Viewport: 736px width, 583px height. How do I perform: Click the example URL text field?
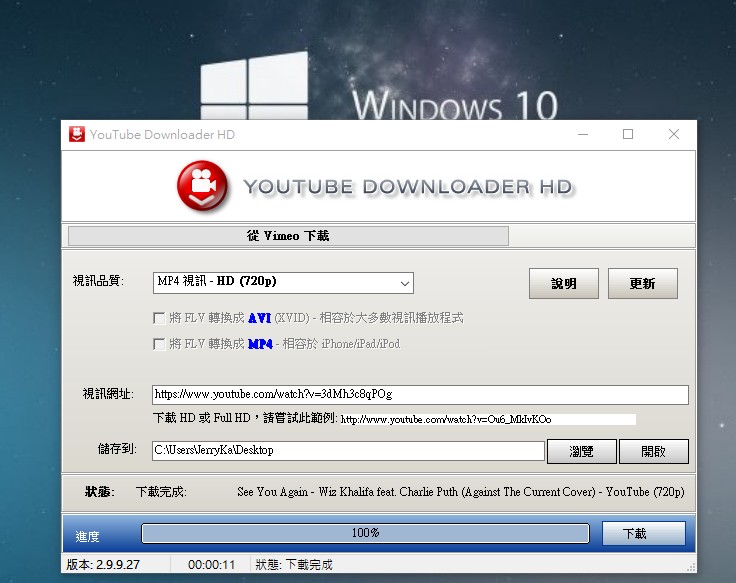coord(488,419)
